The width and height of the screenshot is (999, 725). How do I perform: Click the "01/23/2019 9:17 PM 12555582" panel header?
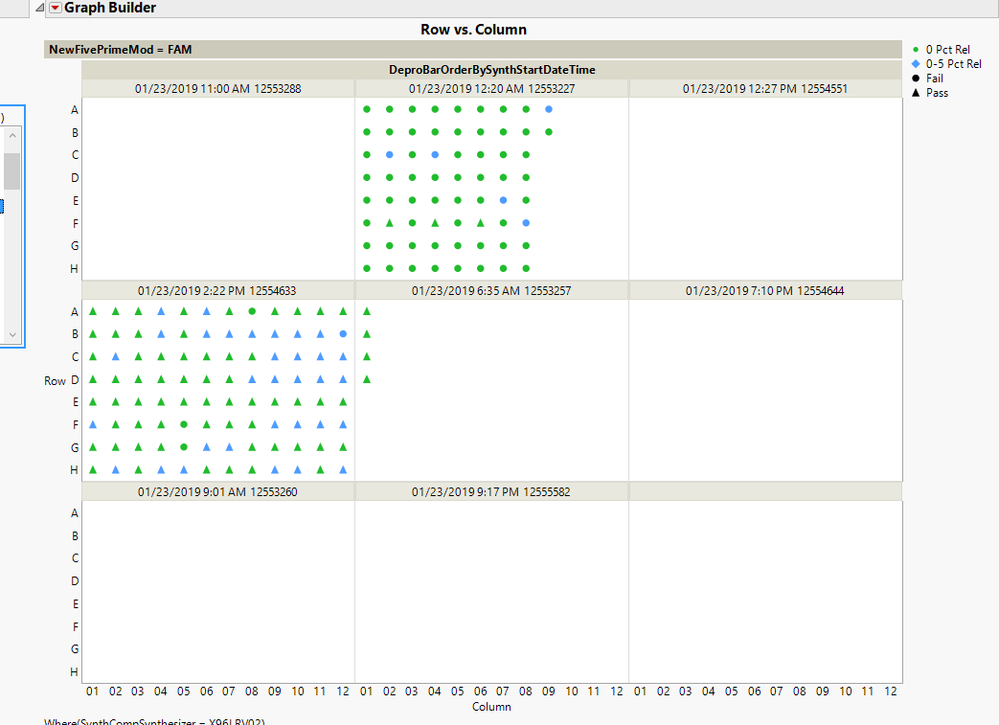490,491
